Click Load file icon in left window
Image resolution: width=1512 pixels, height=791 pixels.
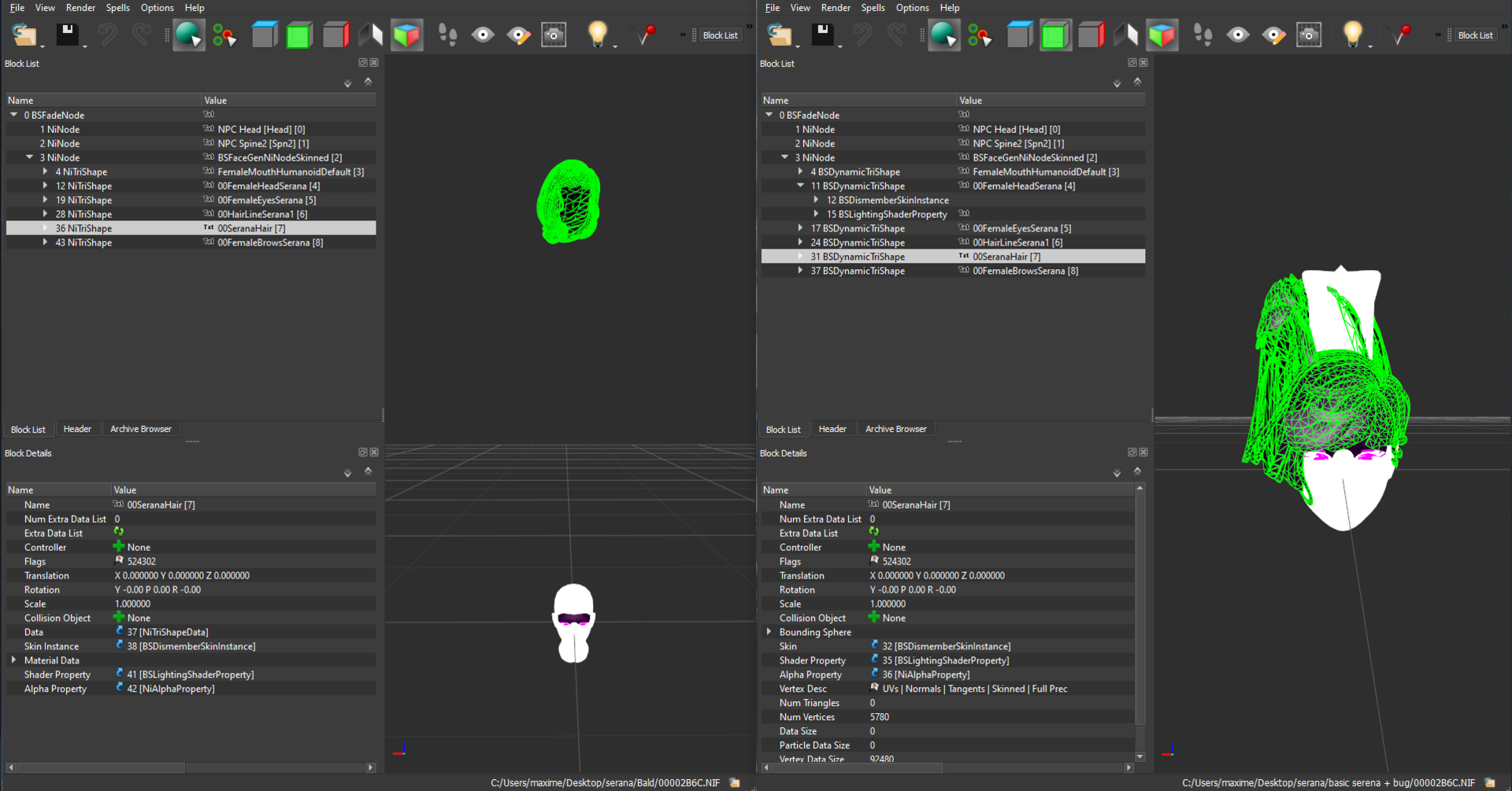(x=24, y=35)
